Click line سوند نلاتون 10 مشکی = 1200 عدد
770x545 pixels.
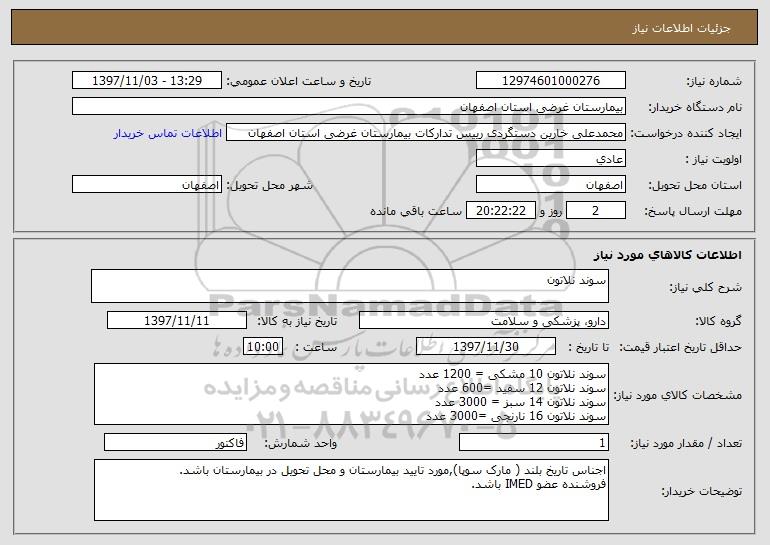[512, 375]
